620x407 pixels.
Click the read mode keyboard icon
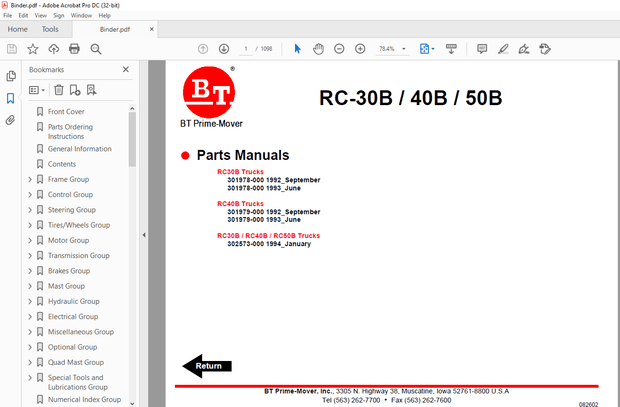(x=451, y=49)
